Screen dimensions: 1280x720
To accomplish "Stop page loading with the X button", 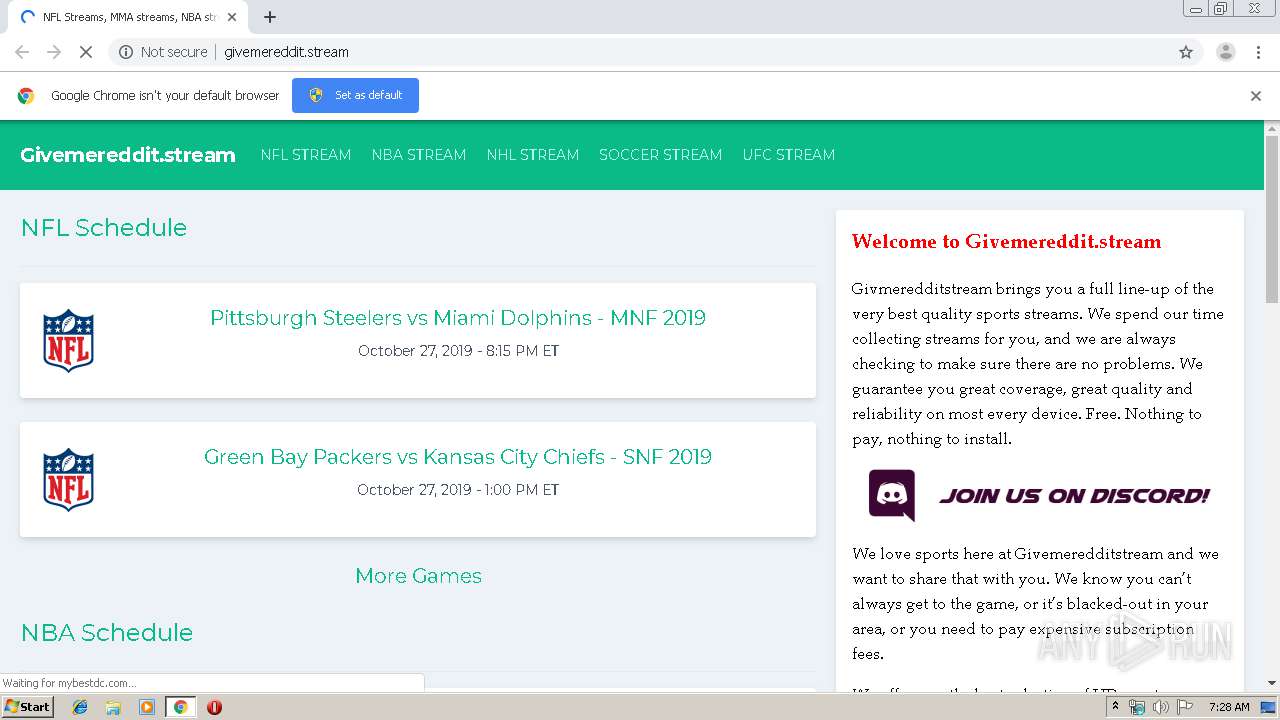I will tap(85, 52).
